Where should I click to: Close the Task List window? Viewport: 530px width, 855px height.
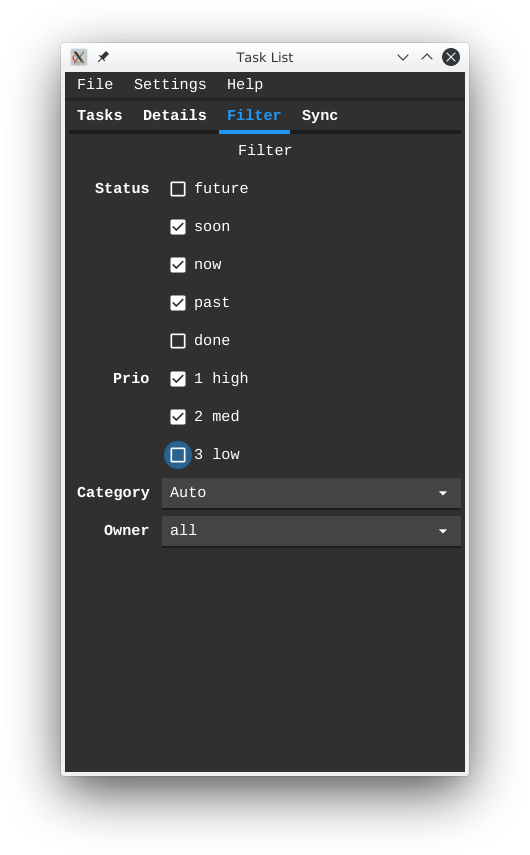coord(451,57)
